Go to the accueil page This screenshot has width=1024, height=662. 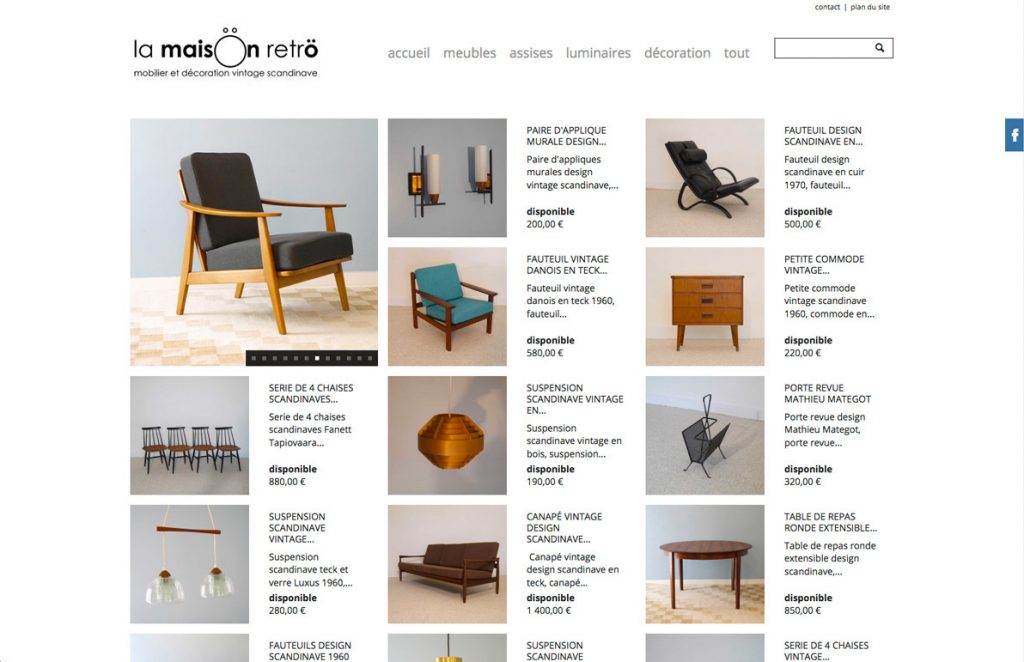click(409, 53)
